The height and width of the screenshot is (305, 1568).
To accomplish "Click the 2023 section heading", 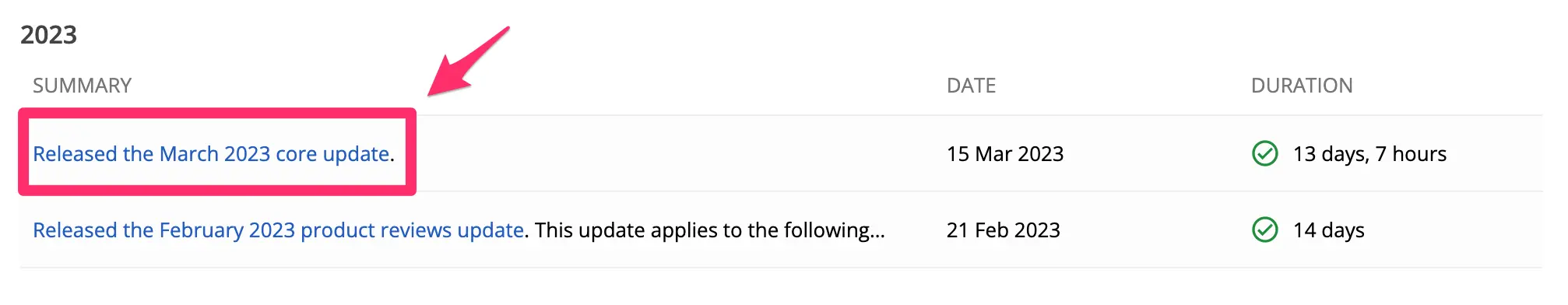I will (x=48, y=35).
